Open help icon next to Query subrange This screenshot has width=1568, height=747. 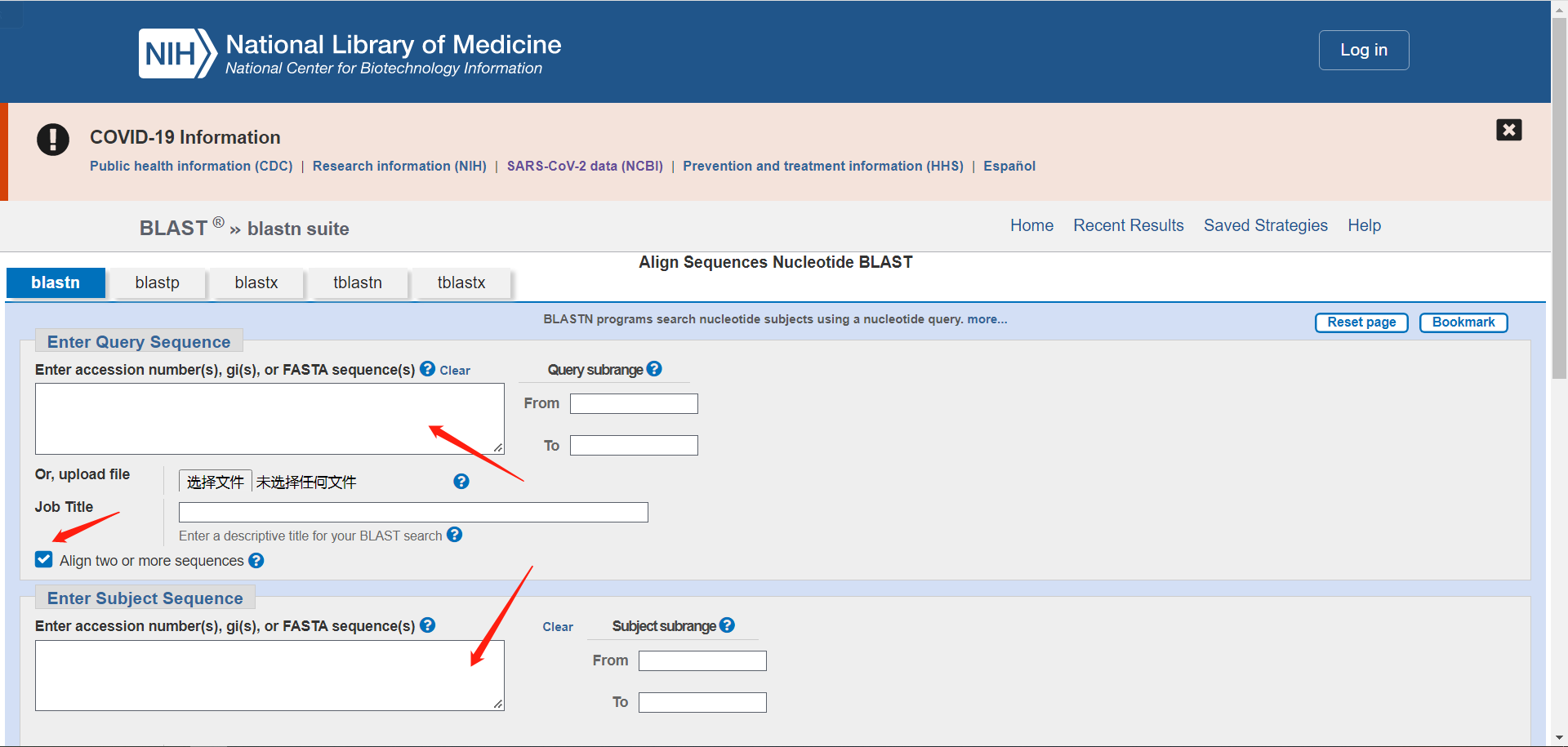click(654, 369)
